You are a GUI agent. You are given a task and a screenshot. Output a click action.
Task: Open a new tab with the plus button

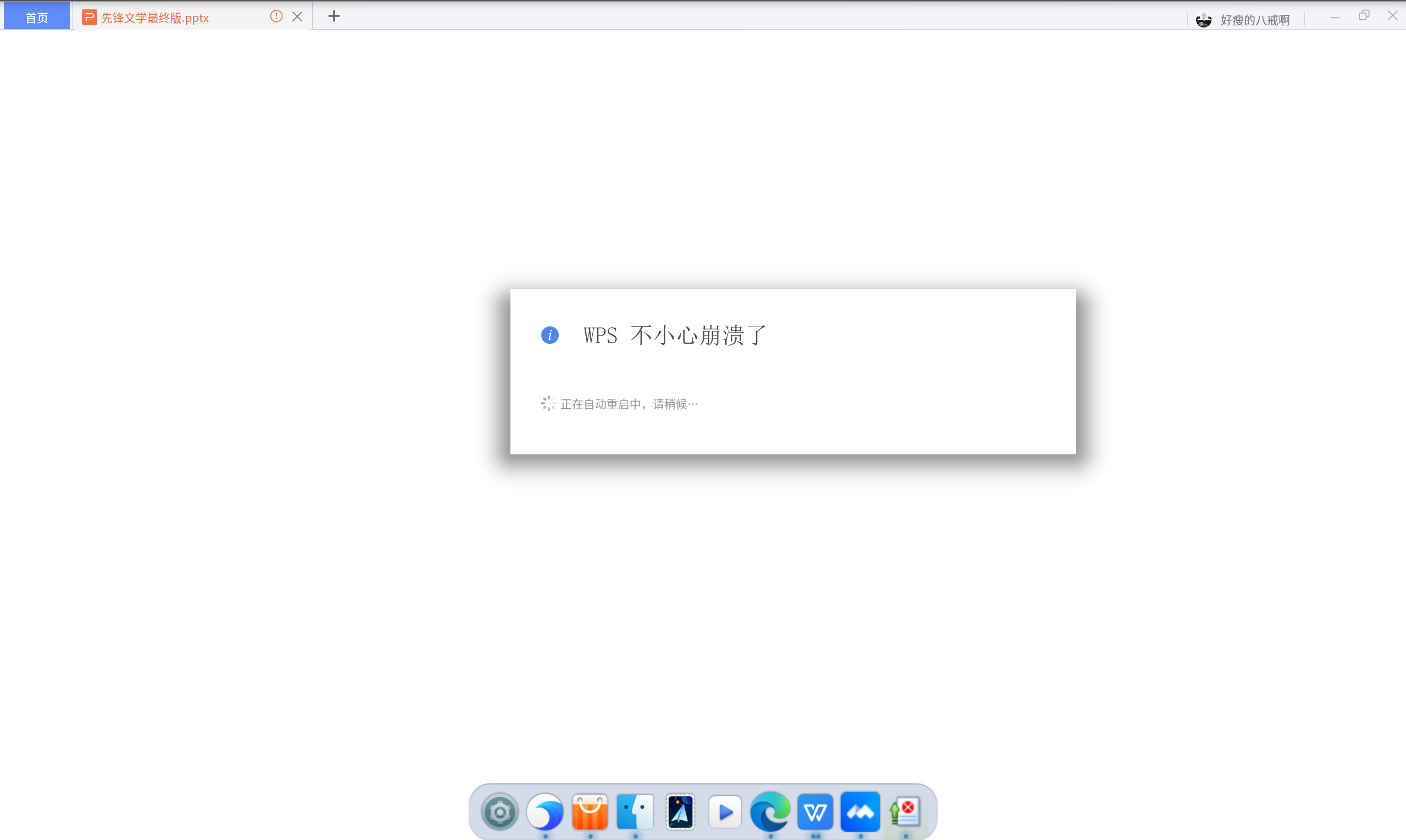tap(334, 16)
